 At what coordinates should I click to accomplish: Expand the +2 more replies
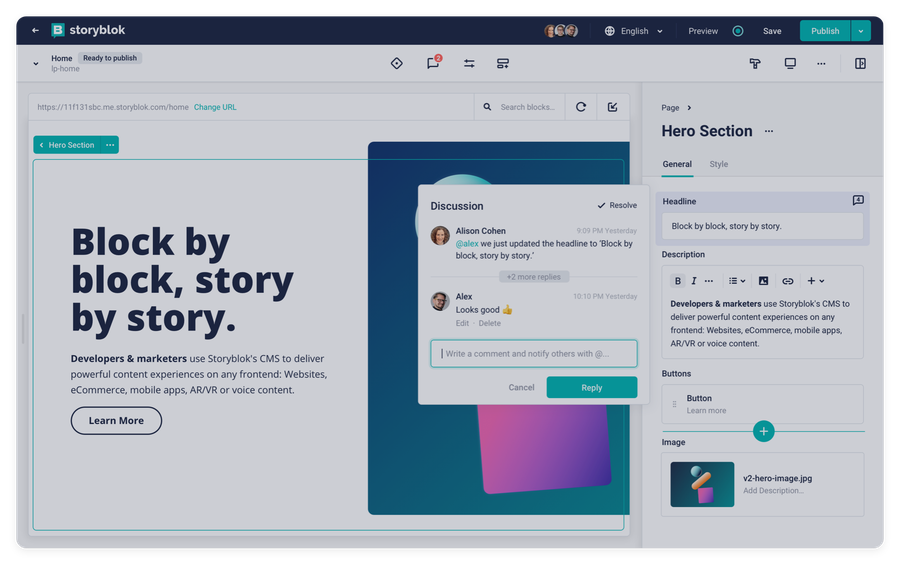pos(534,277)
